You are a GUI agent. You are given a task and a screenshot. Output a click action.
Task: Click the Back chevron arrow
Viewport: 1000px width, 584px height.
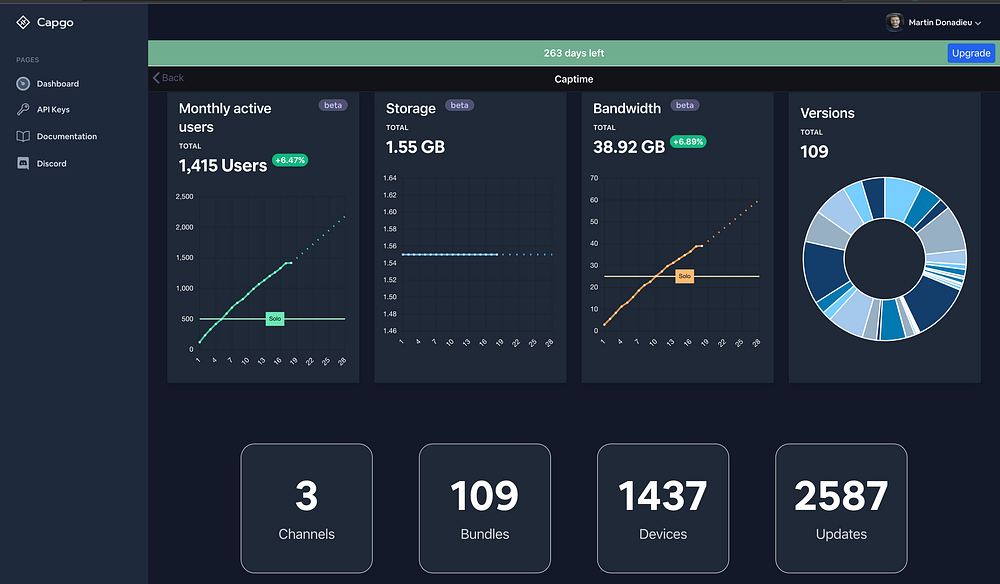pos(156,78)
